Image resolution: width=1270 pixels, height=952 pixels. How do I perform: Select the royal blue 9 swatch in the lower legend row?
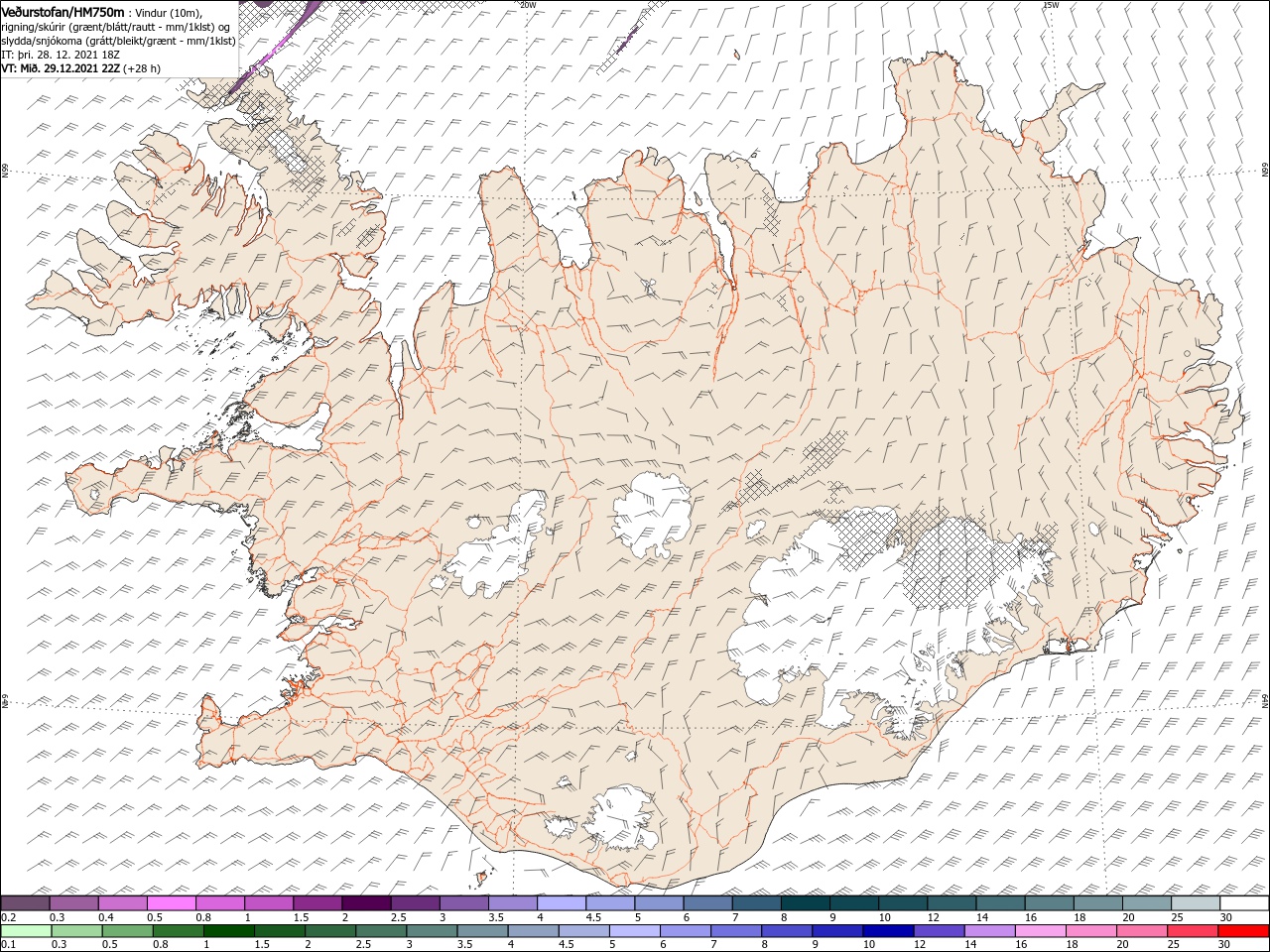(x=836, y=931)
